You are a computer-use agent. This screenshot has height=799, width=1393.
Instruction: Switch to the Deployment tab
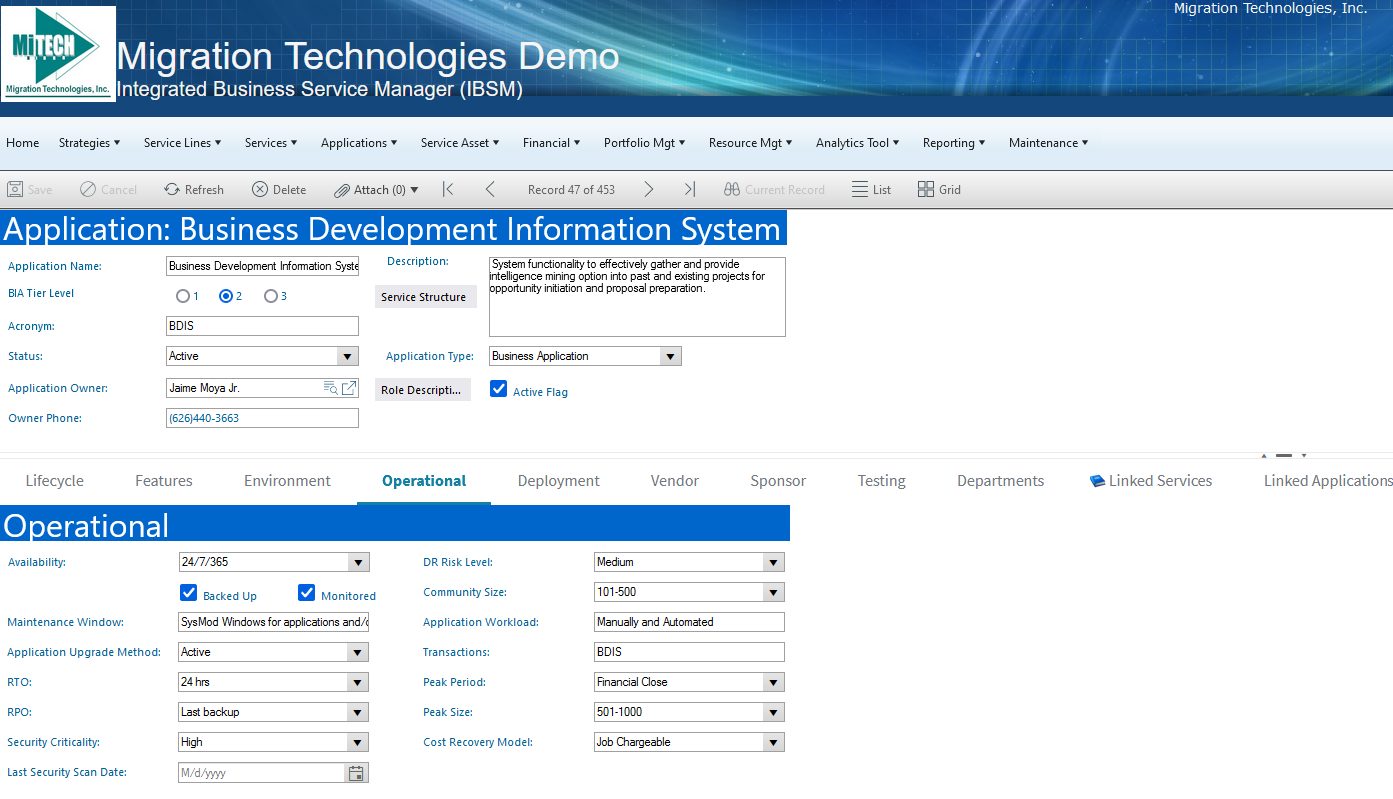(558, 481)
